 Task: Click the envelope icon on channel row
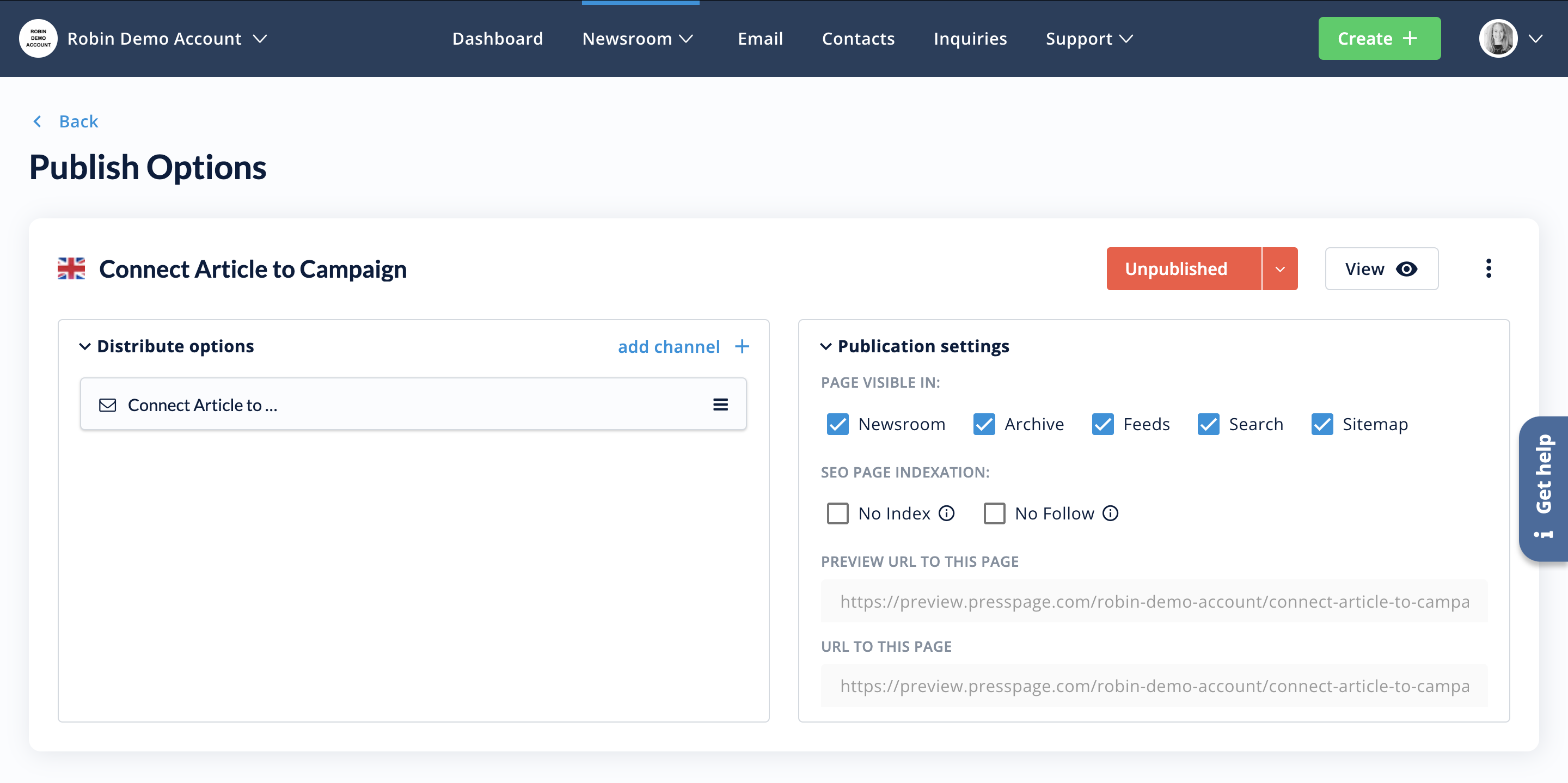pyautogui.click(x=108, y=405)
